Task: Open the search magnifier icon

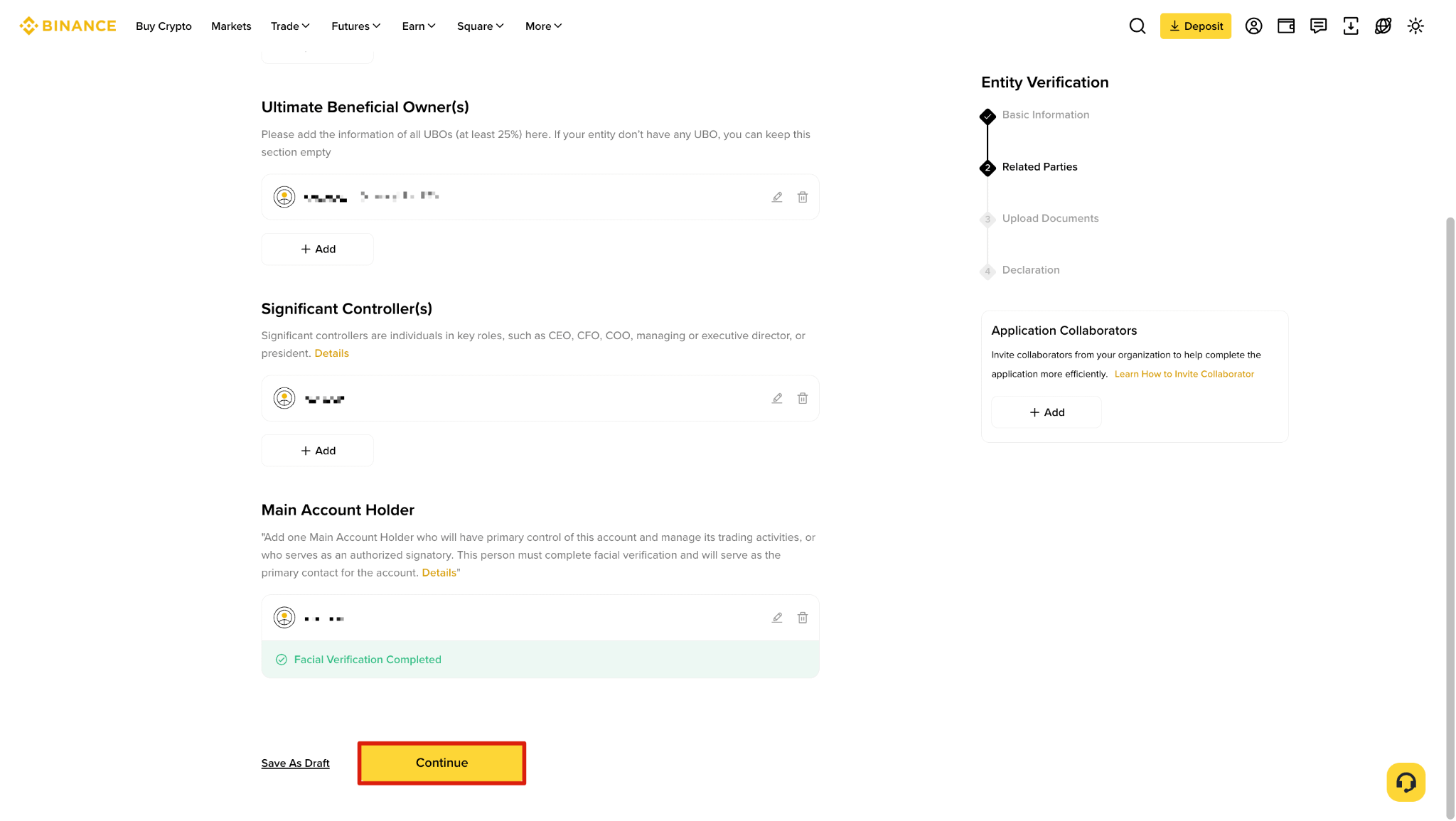Action: [1137, 26]
